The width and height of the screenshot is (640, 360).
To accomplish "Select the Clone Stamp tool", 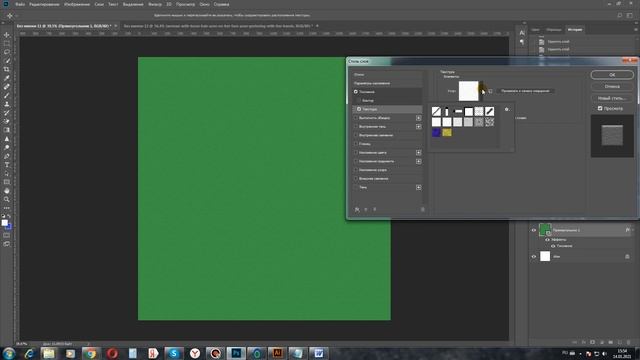I will pyautogui.click(x=7, y=104).
